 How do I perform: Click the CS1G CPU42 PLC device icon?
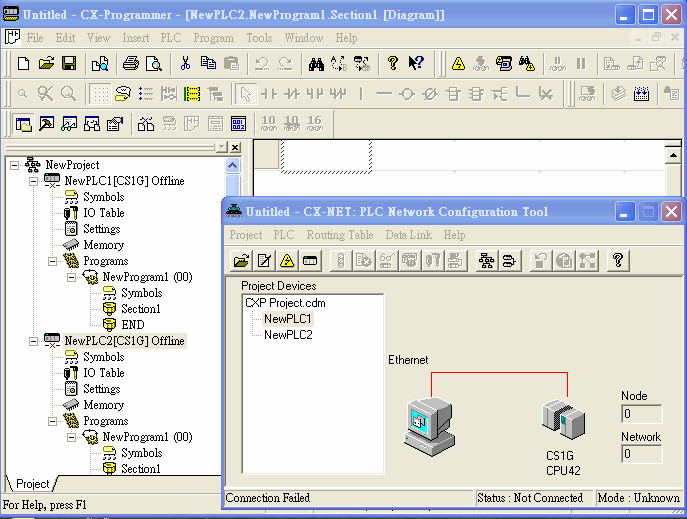coord(563,420)
